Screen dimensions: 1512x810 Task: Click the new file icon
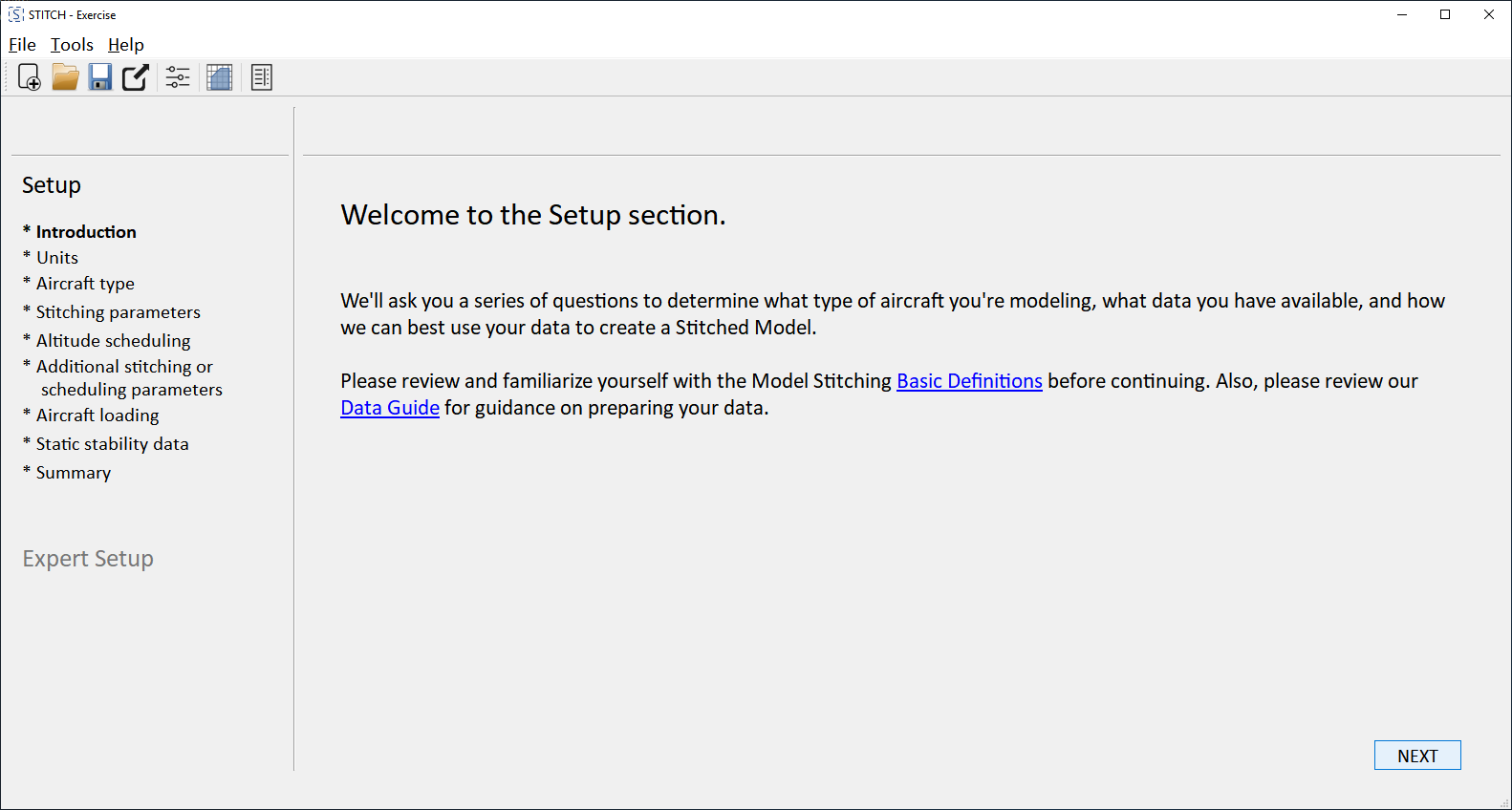pos(30,77)
